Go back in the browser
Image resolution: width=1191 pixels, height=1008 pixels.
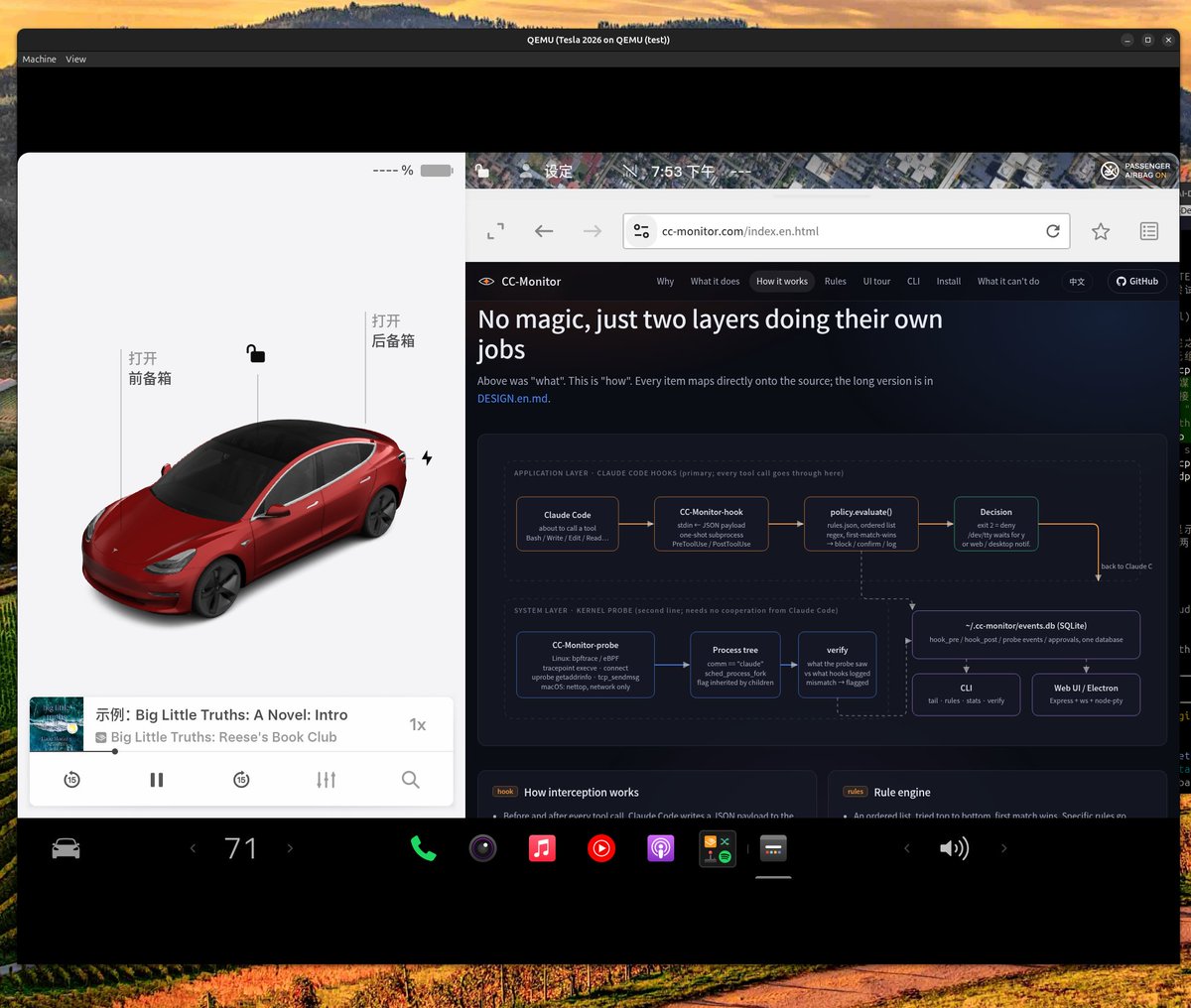pyautogui.click(x=544, y=231)
